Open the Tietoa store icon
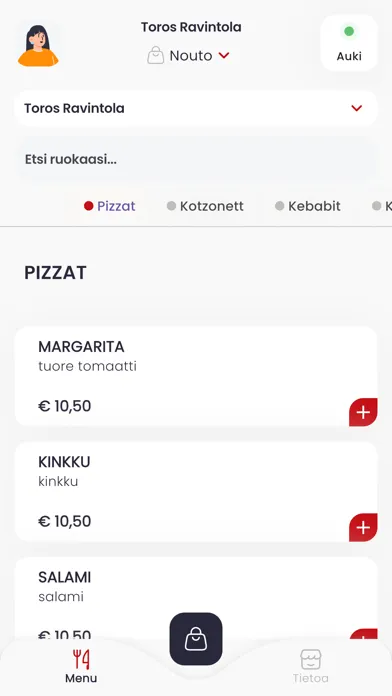 (x=310, y=659)
